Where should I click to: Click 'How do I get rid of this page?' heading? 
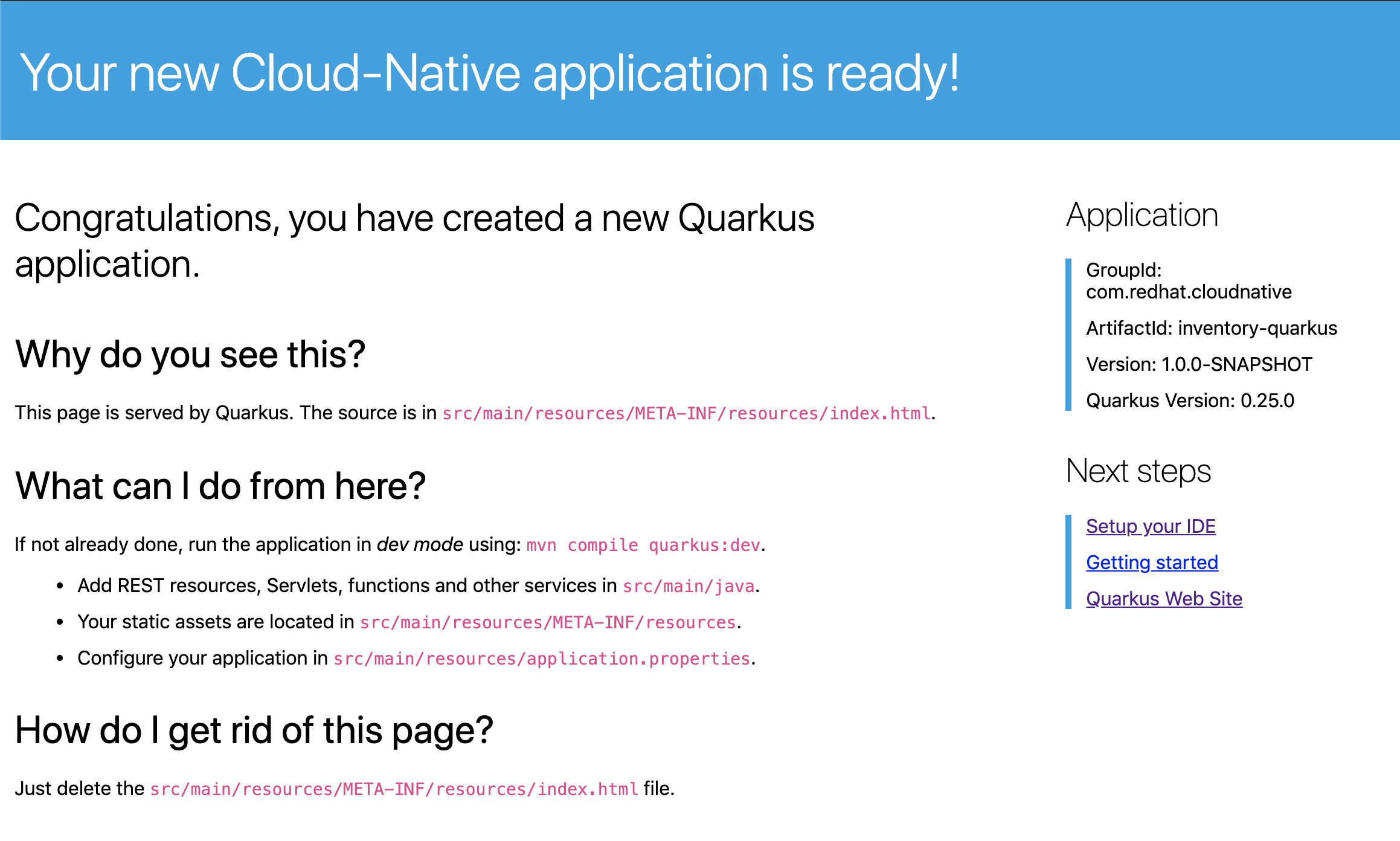(x=254, y=730)
